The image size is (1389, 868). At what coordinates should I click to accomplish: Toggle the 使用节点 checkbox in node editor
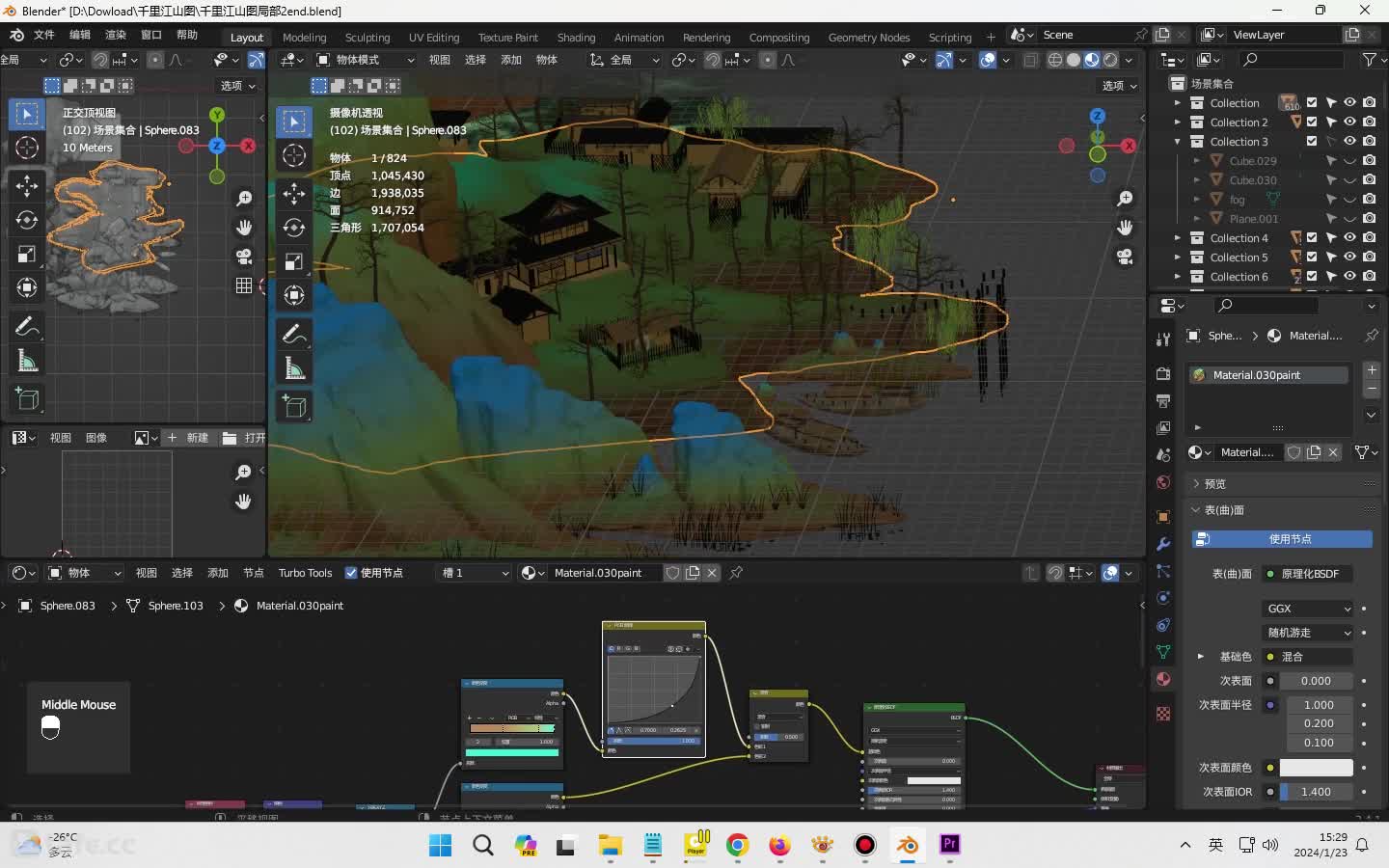[x=351, y=573]
